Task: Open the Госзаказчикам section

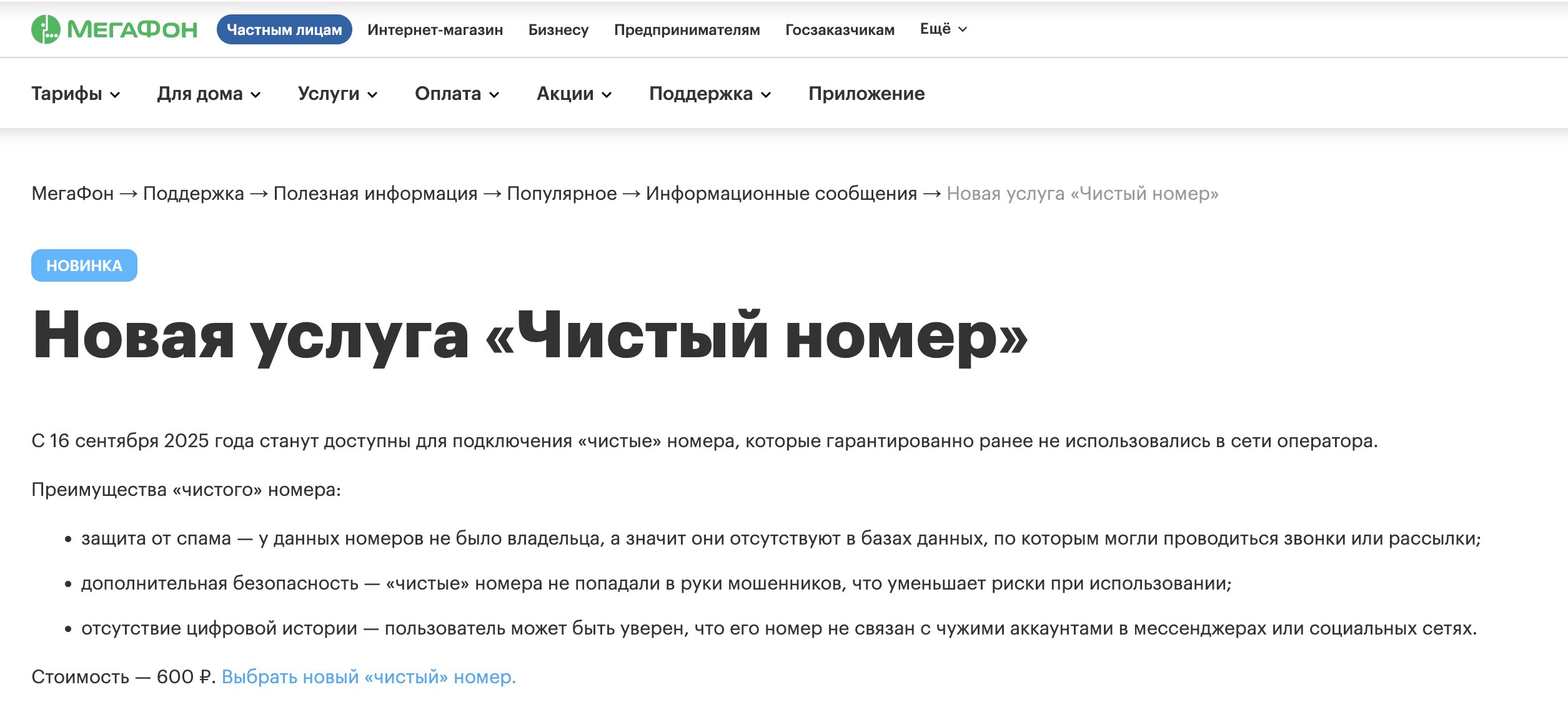Action: 840,29
